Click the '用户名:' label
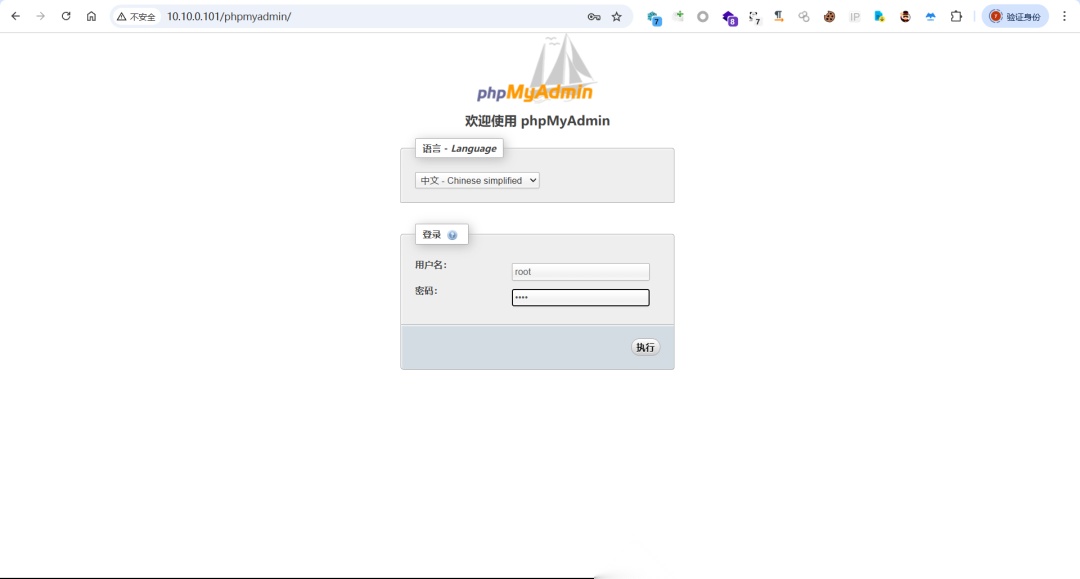The image size is (1080, 579). click(x=431, y=265)
